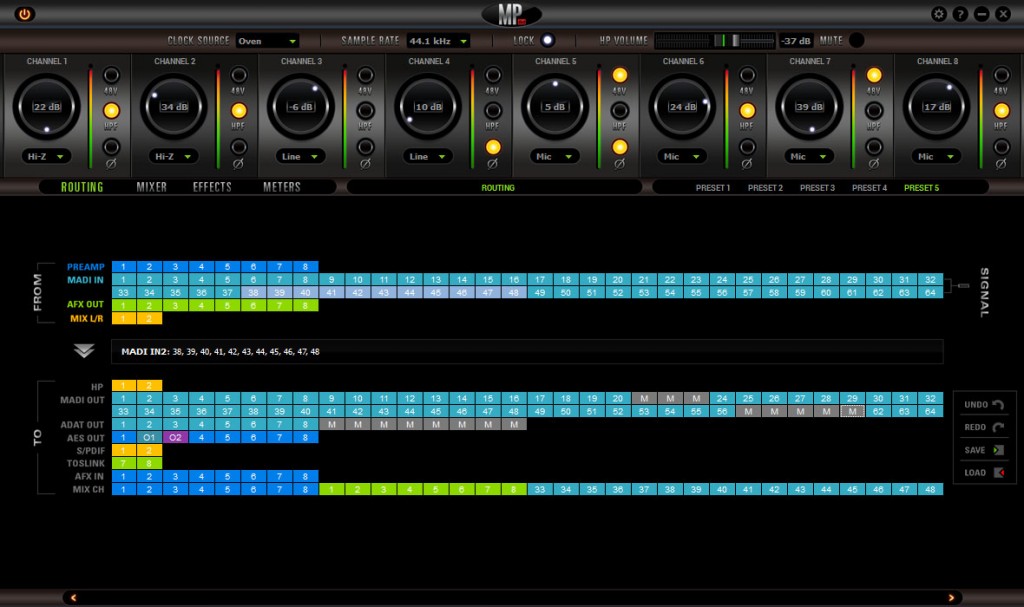Switch to the Mixer tab
Viewport: 1024px width, 607px height.
click(x=152, y=187)
